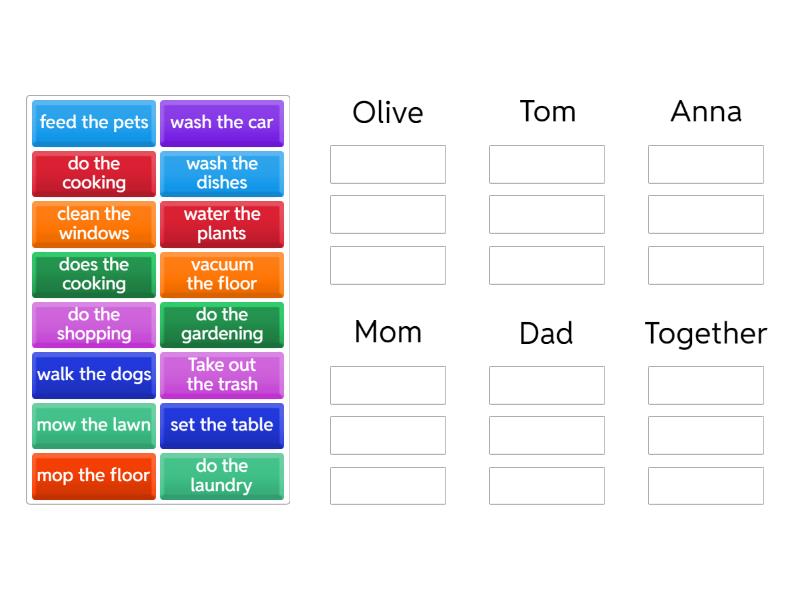
Task: Click the 'Take out the trash' tile
Action: point(222,375)
